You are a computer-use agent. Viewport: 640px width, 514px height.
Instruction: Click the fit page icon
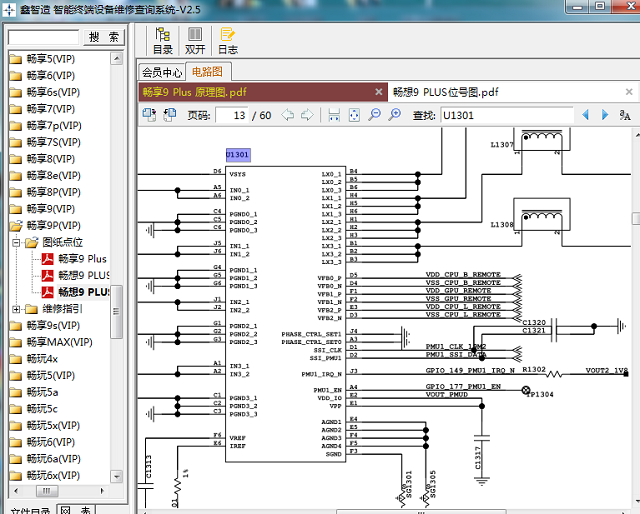pyautogui.click(x=354, y=115)
